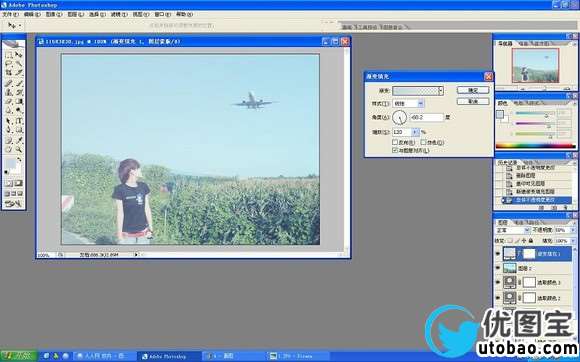
Task: Open the layer blend mode dropdown
Action: click(x=513, y=230)
